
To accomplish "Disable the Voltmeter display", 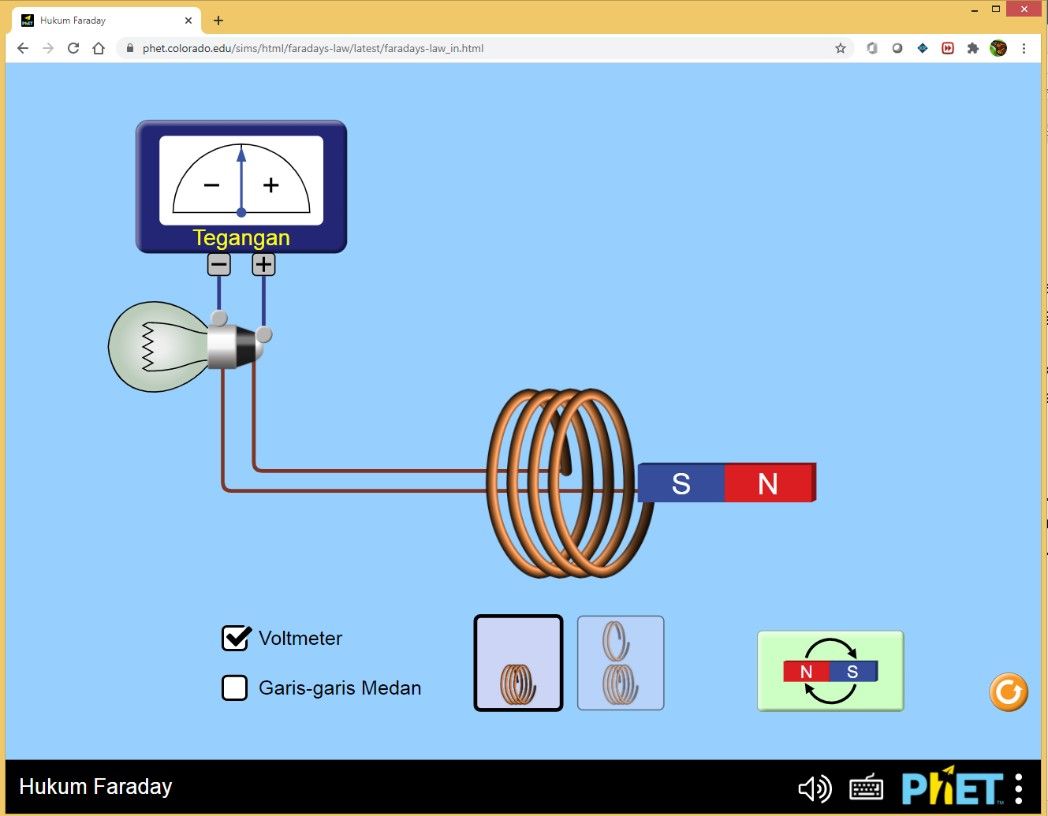I will click(x=235, y=637).
